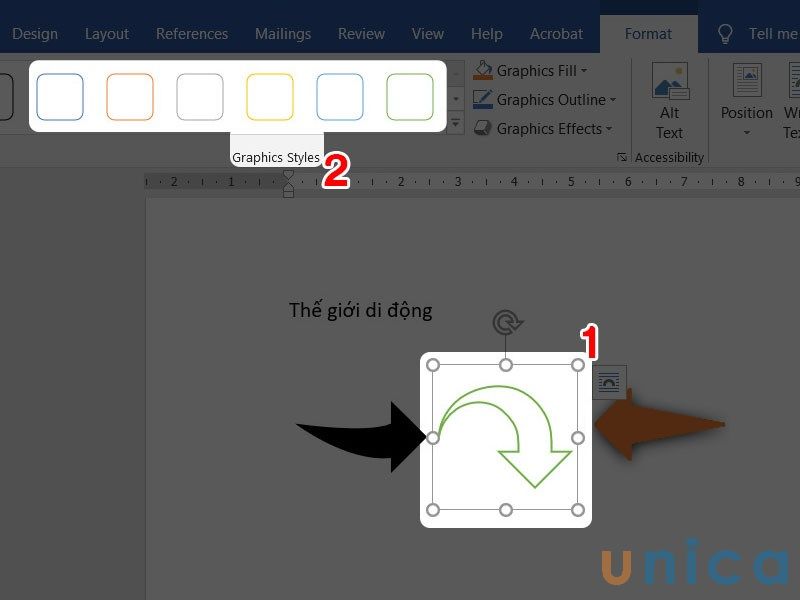Click the Graphics Outline pen icon

[x=483, y=99]
